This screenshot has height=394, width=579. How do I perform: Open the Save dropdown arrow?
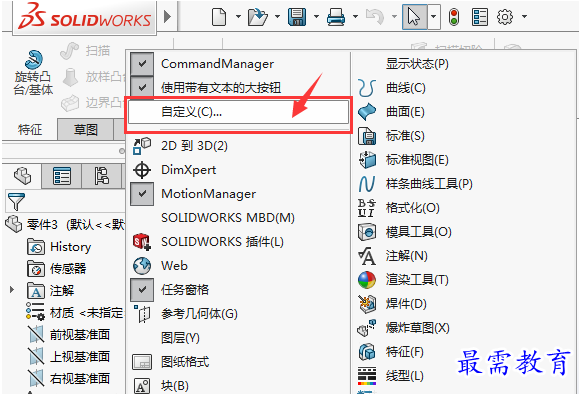[316, 17]
